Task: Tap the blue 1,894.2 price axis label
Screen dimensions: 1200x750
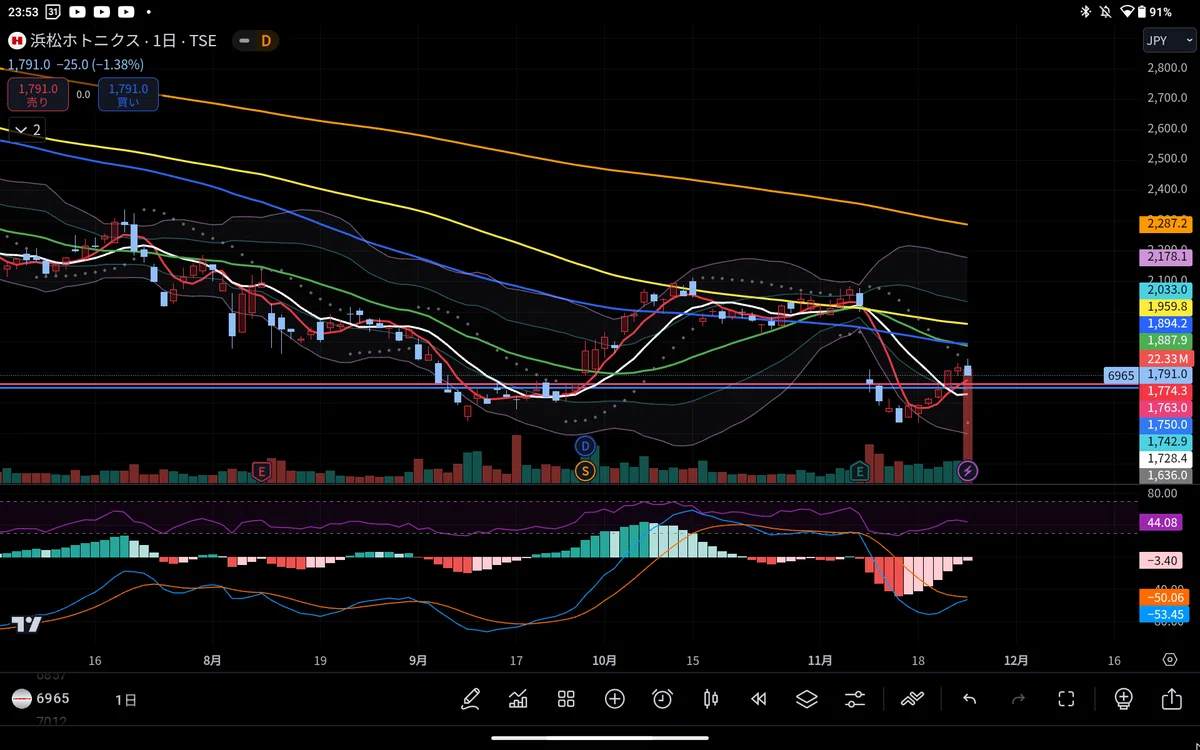Action: tap(1166, 323)
